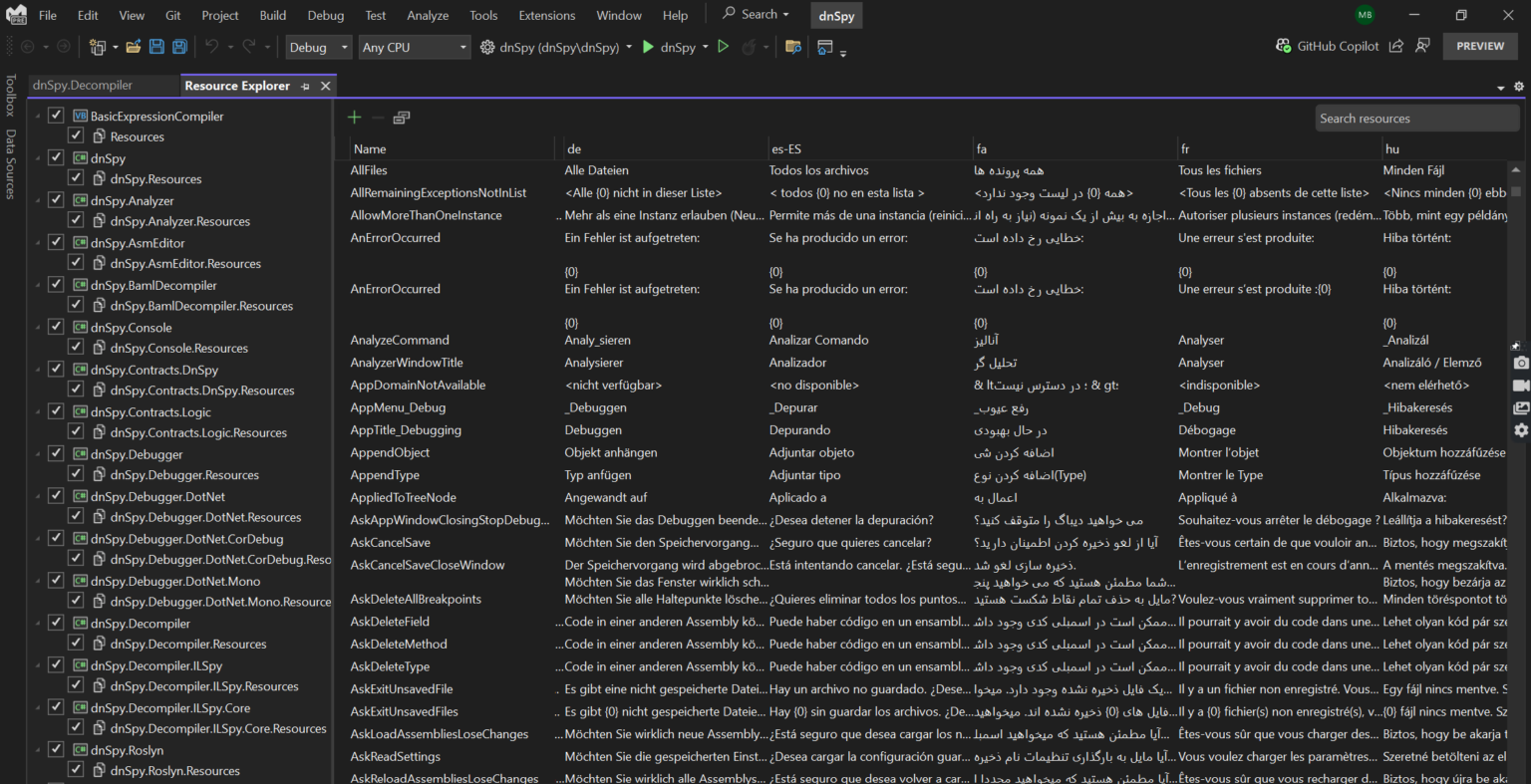
Task: Open the settings gear icon in the right sidebar
Action: point(1522,430)
